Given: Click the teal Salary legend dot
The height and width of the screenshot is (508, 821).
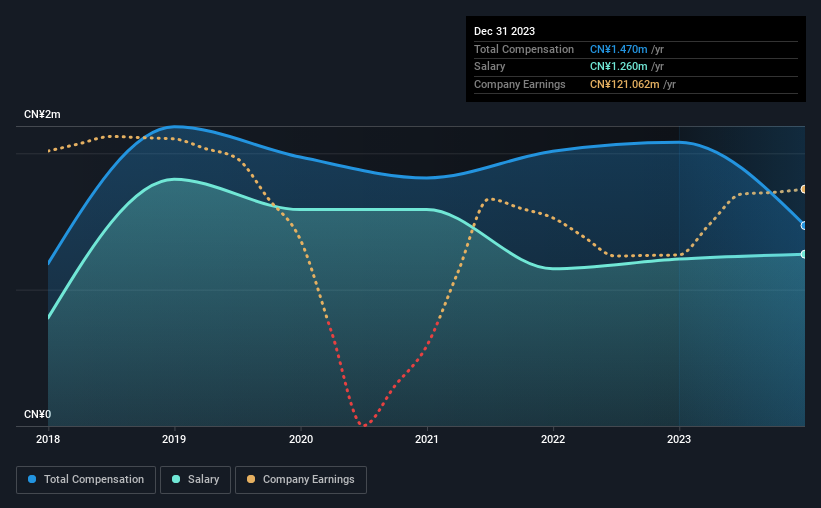Looking at the screenshot, I should 176,479.
